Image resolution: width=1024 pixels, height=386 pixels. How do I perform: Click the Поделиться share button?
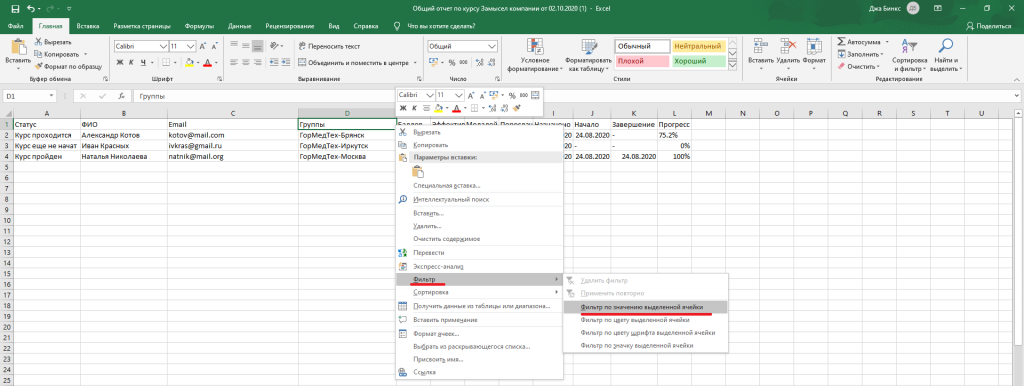988,26
